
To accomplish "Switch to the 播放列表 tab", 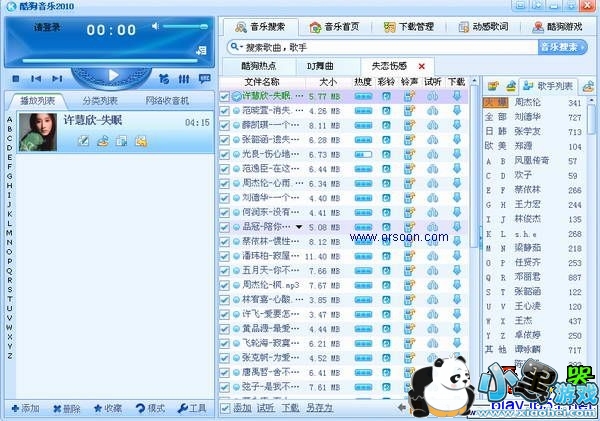I will [37, 101].
